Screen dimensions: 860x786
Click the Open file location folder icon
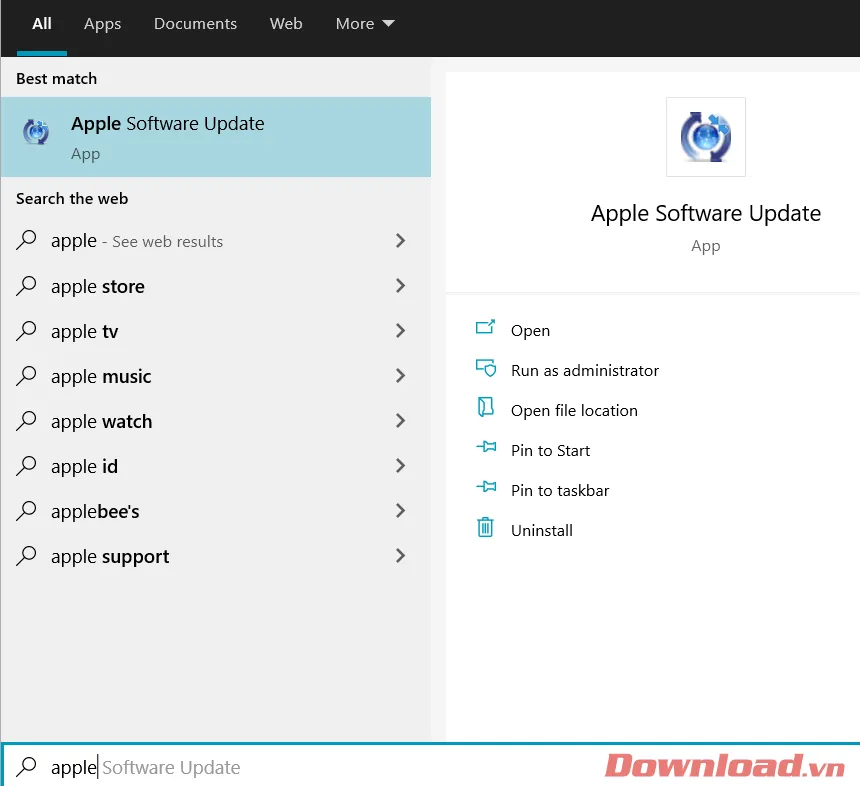pos(486,408)
